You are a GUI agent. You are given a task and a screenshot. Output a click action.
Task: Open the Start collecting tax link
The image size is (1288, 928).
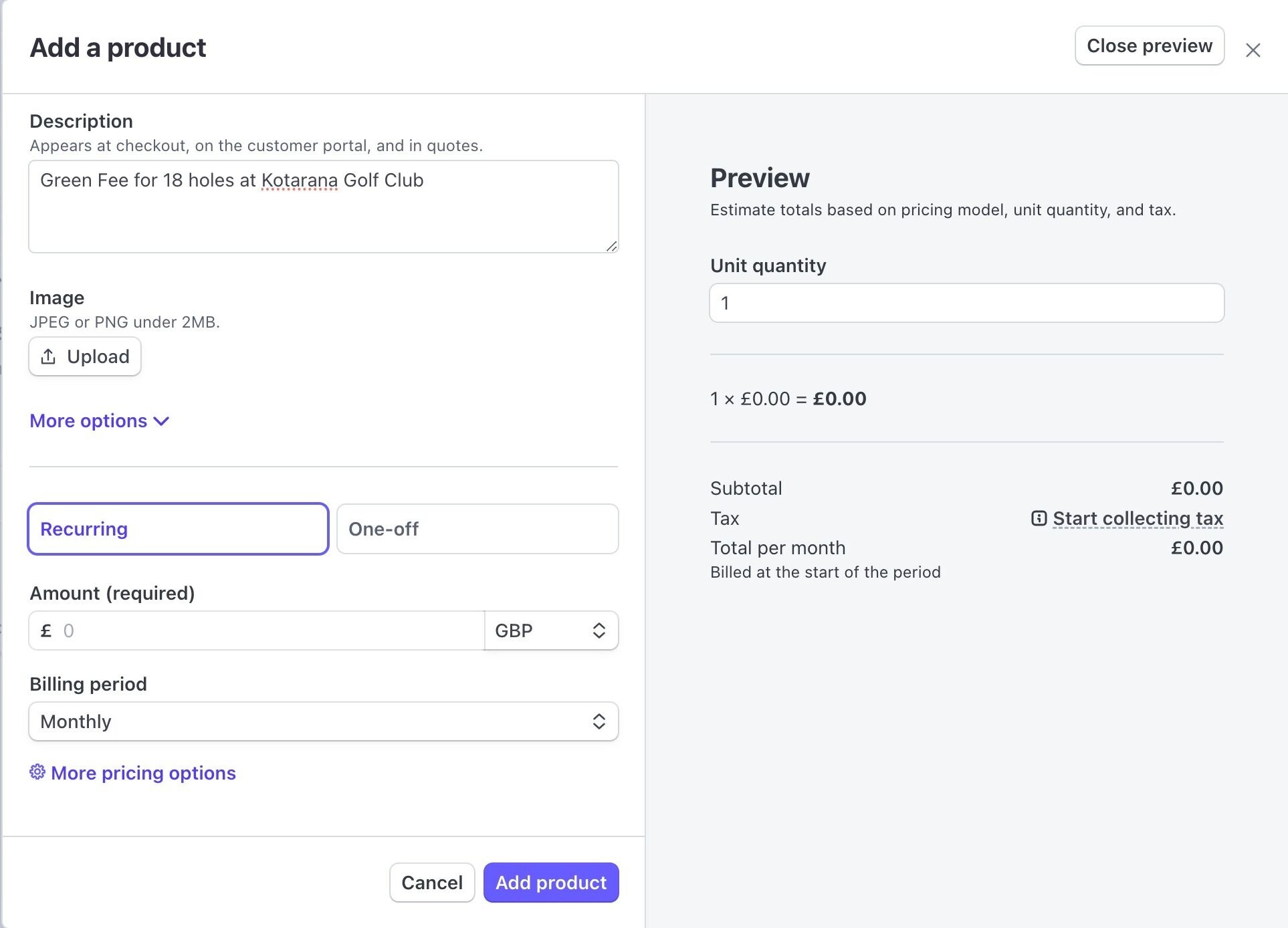click(1138, 518)
